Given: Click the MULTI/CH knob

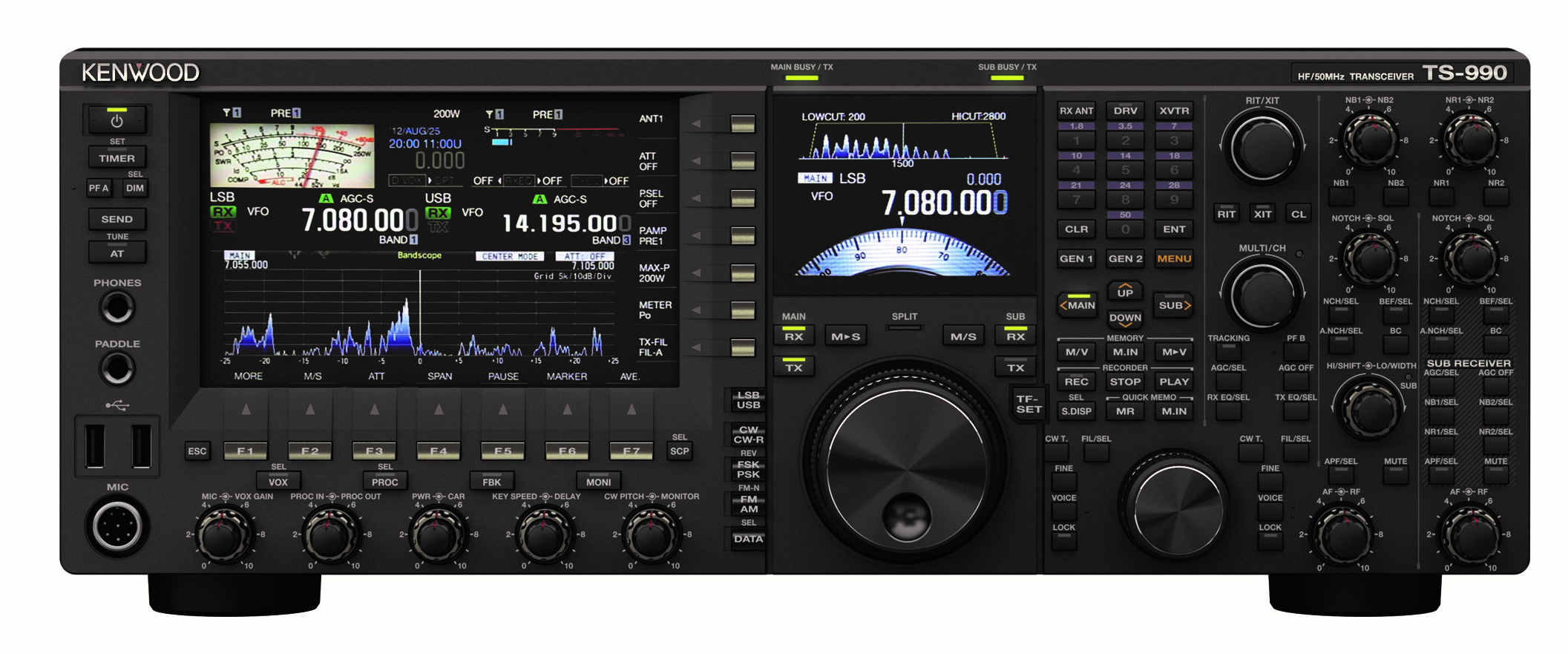Looking at the screenshot, I should click(x=1262, y=295).
